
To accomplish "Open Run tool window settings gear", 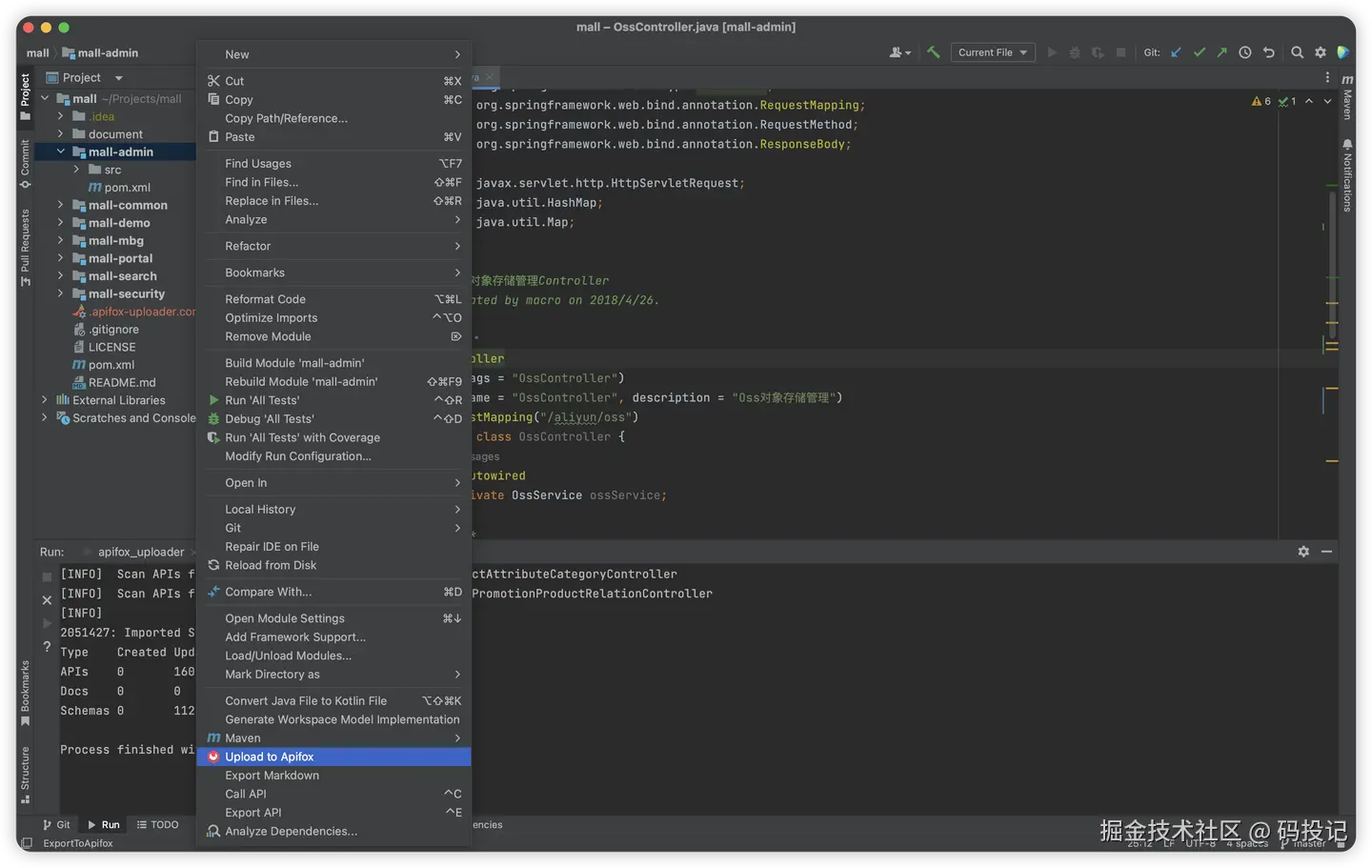I will (x=1303, y=552).
